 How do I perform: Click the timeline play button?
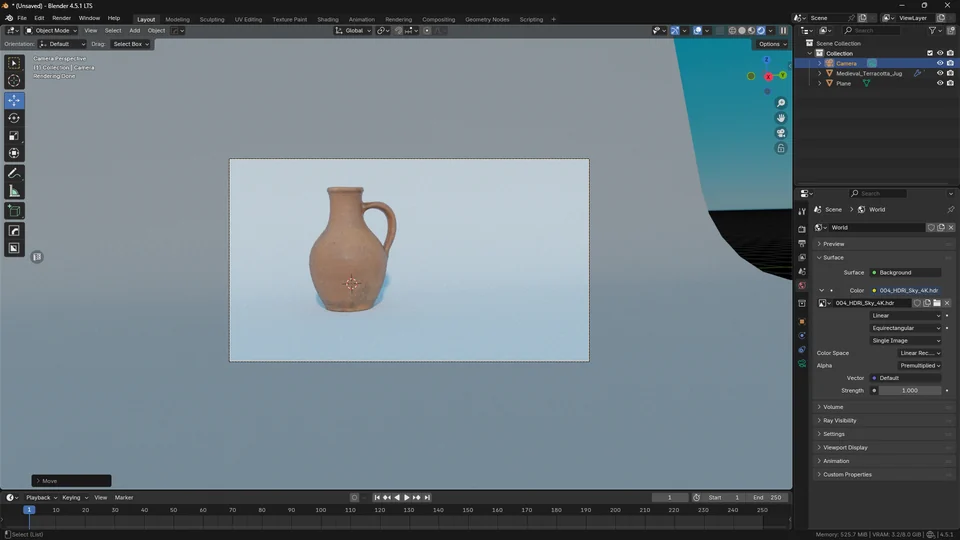point(407,498)
